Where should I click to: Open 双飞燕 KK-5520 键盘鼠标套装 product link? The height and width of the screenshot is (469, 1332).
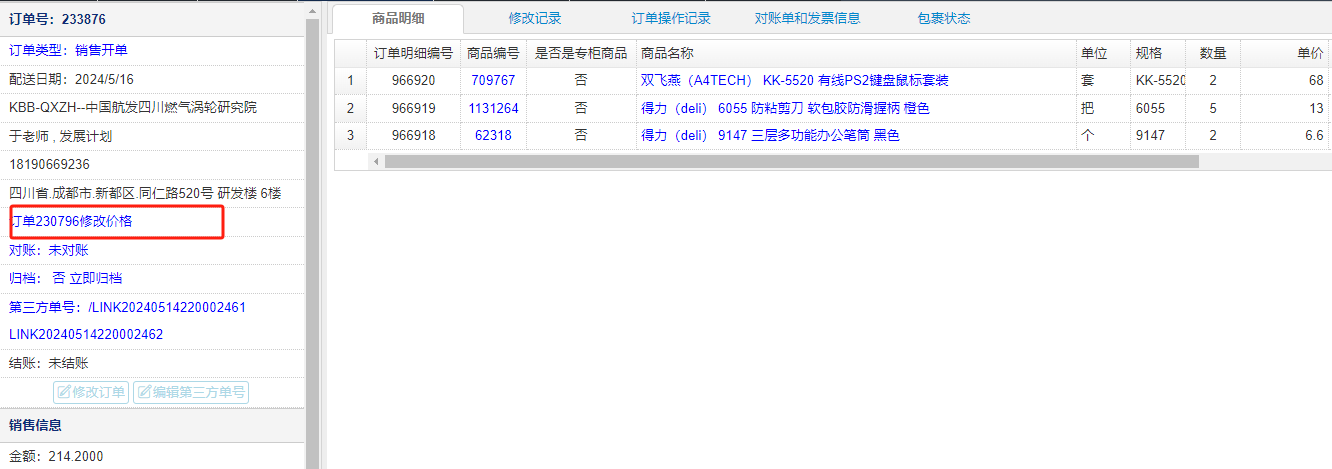[x=794, y=80]
